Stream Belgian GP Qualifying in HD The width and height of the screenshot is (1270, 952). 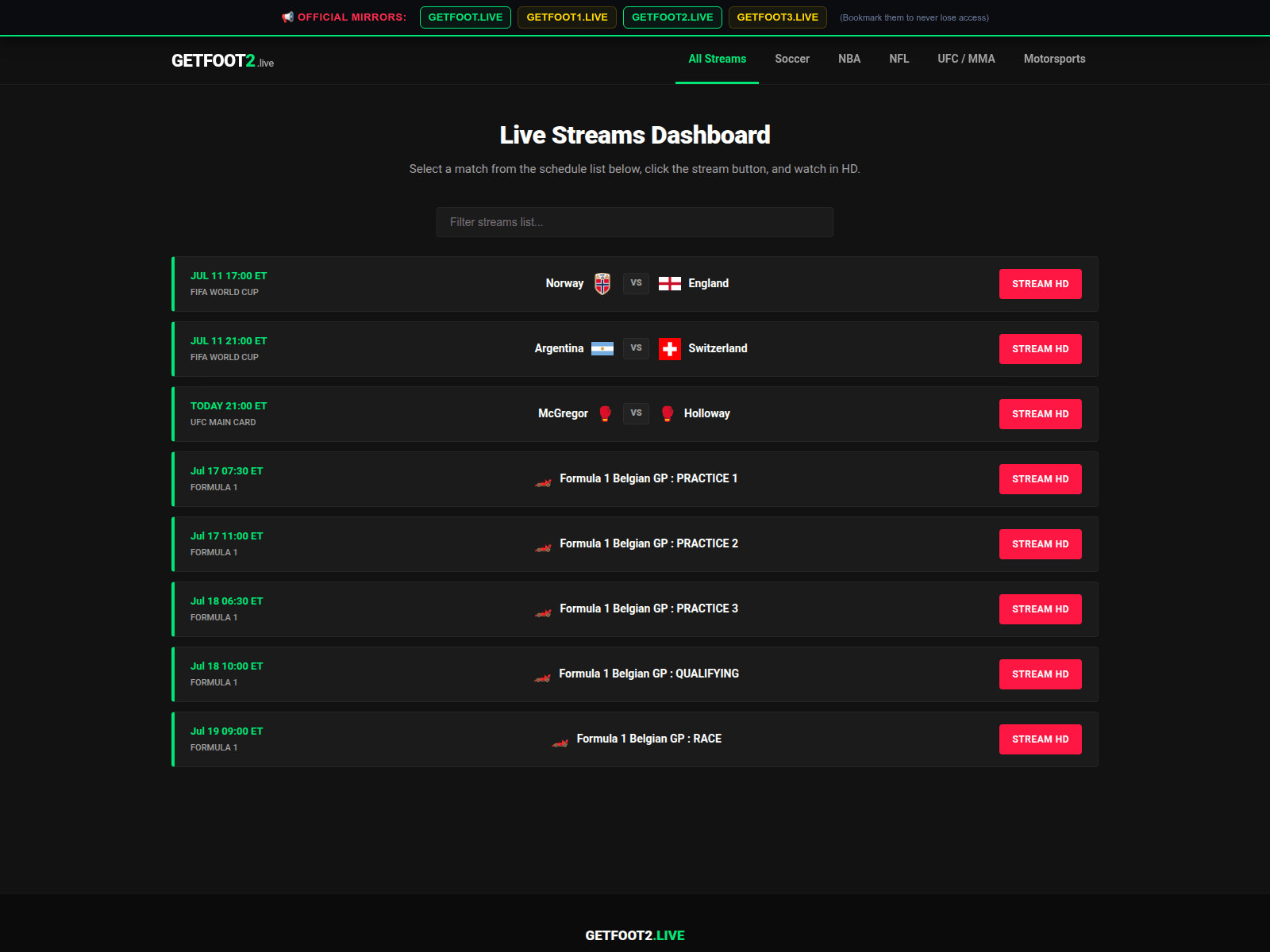(1040, 674)
